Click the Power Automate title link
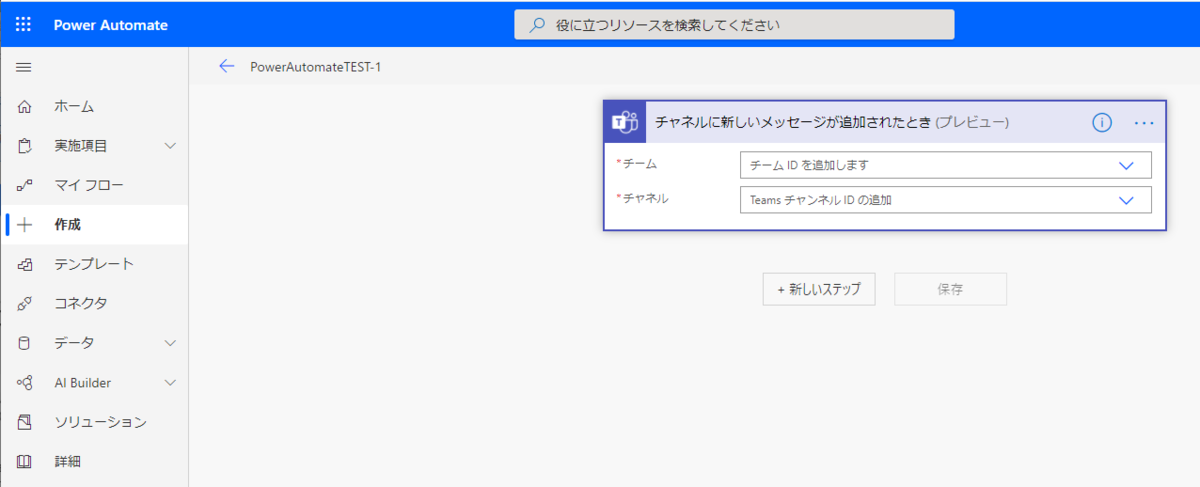 (x=110, y=25)
